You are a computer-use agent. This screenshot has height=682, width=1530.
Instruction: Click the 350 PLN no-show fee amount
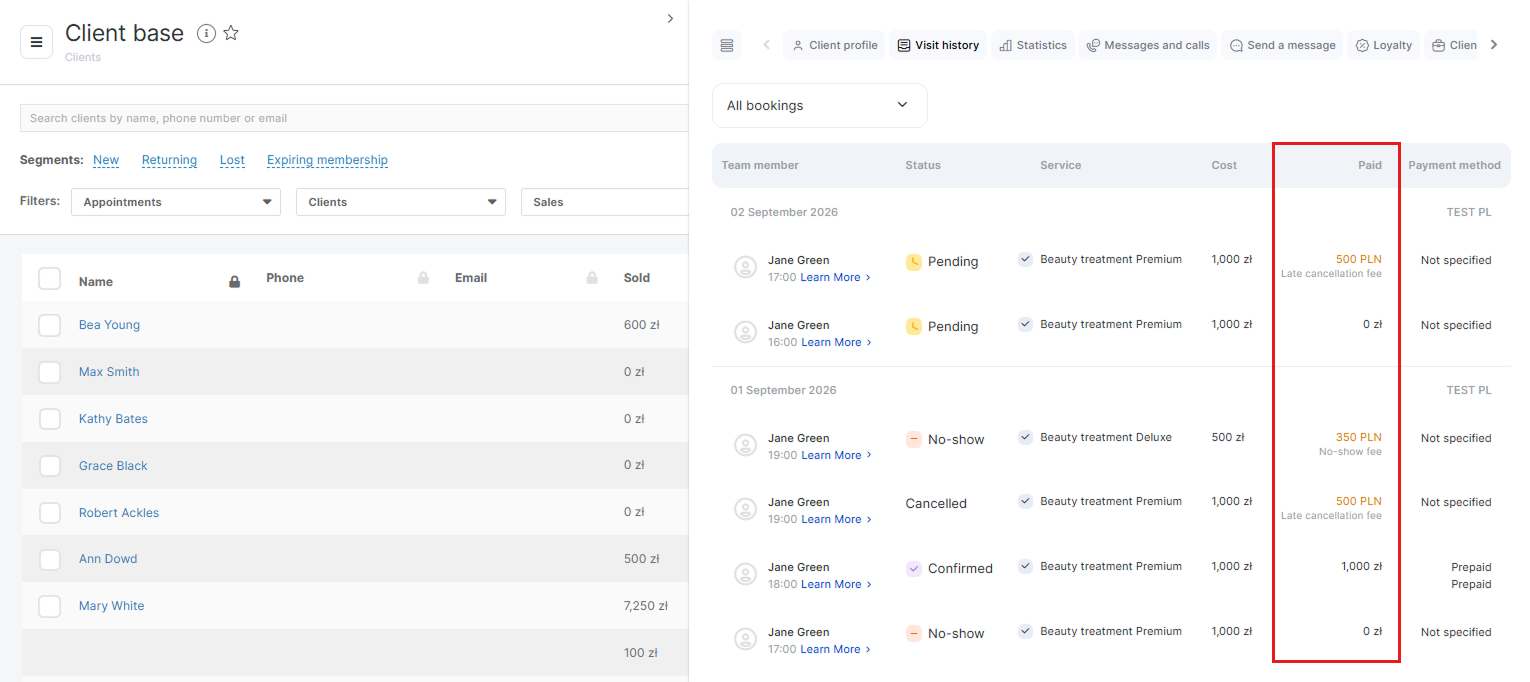click(1358, 437)
